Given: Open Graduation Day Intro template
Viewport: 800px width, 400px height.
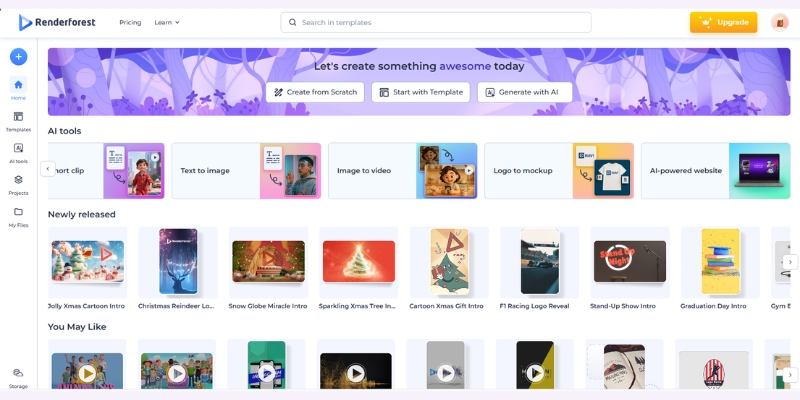Looking at the screenshot, I should coord(720,262).
